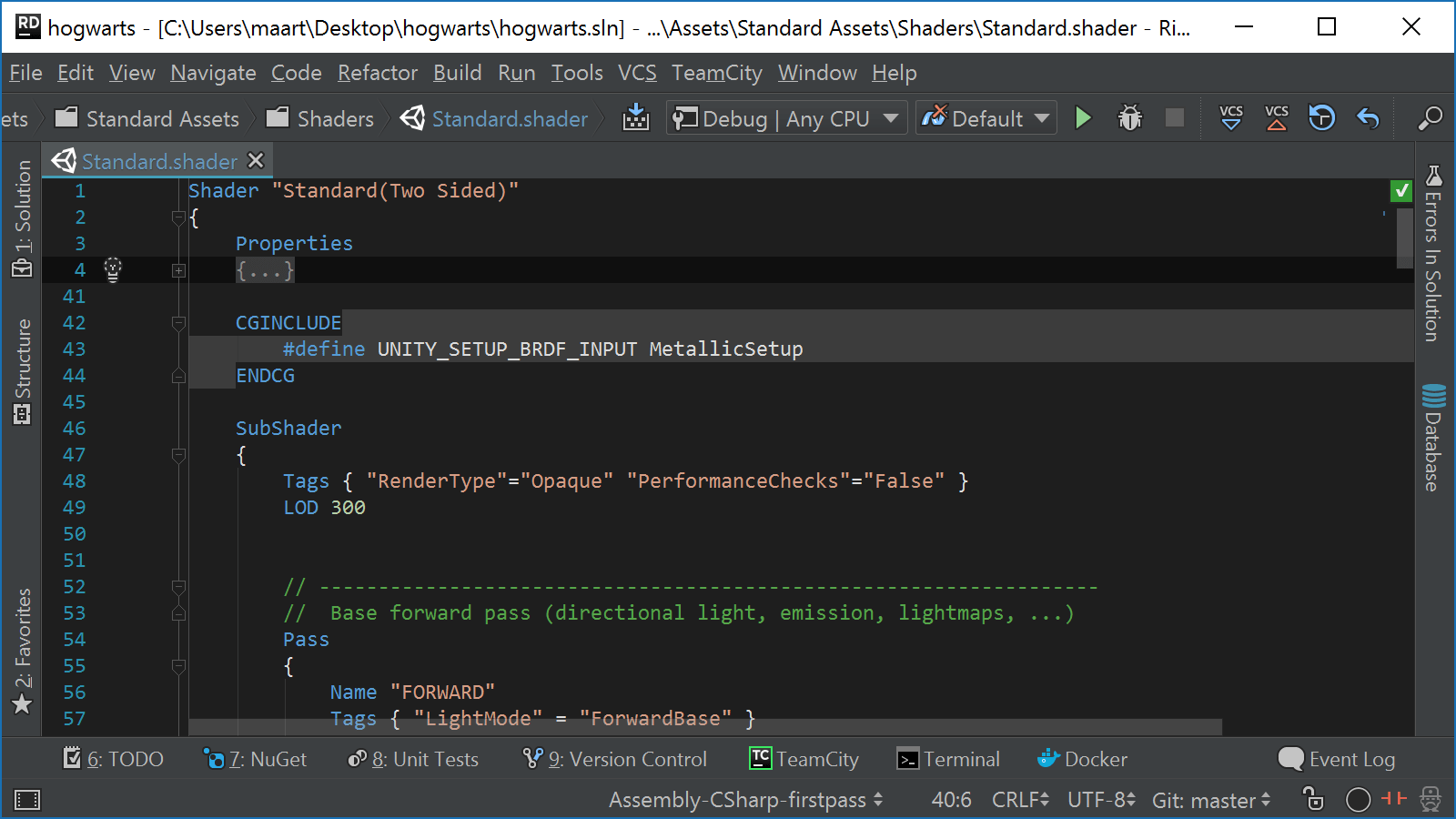Open the Event Log
1456x819 pixels.
point(1337,759)
